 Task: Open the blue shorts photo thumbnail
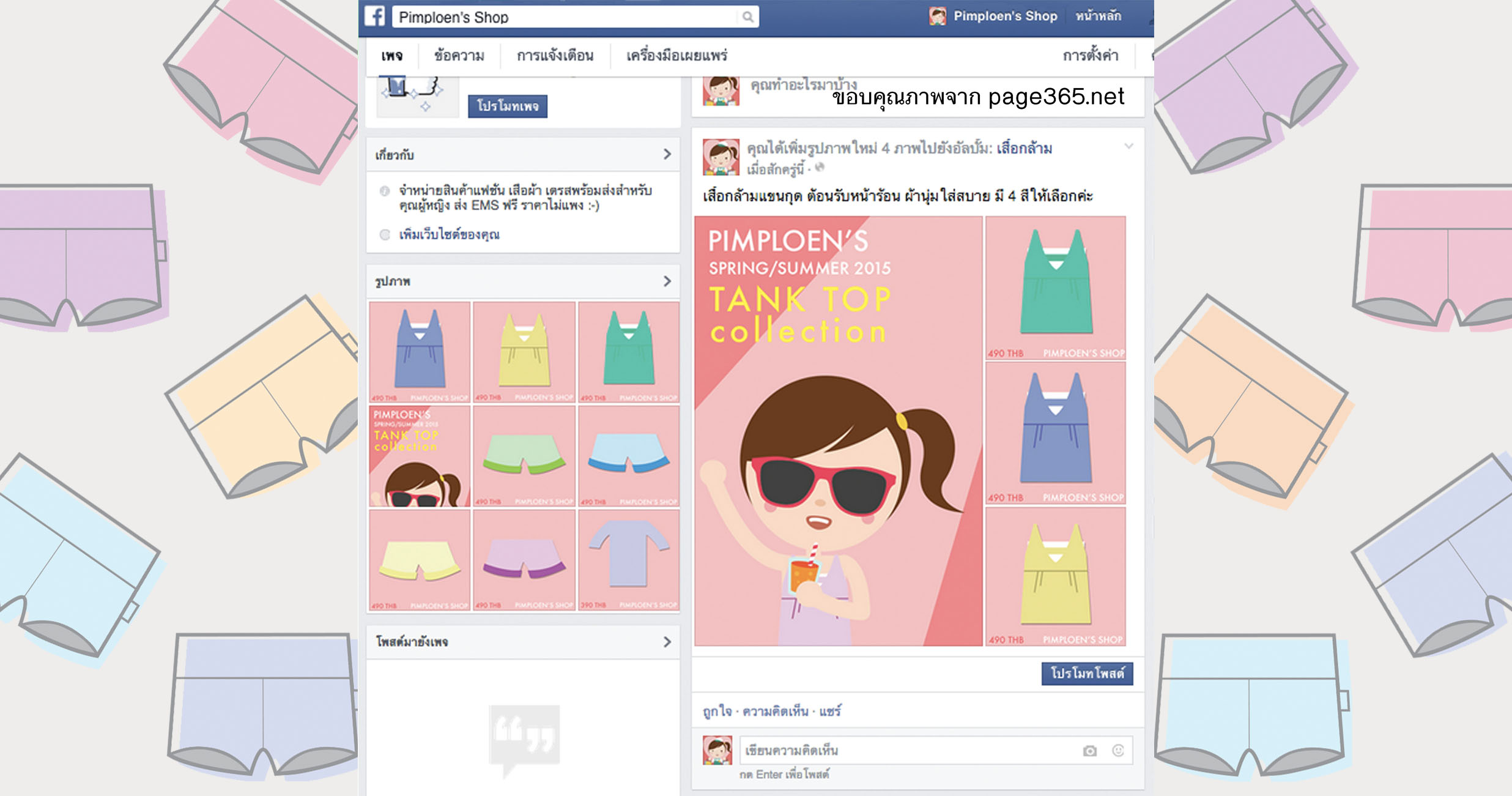629,456
